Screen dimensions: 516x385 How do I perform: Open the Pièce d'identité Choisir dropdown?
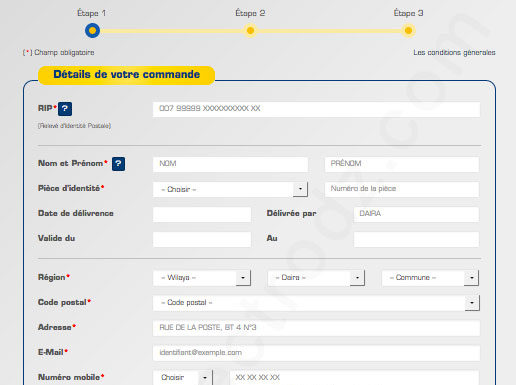[230, 189]
